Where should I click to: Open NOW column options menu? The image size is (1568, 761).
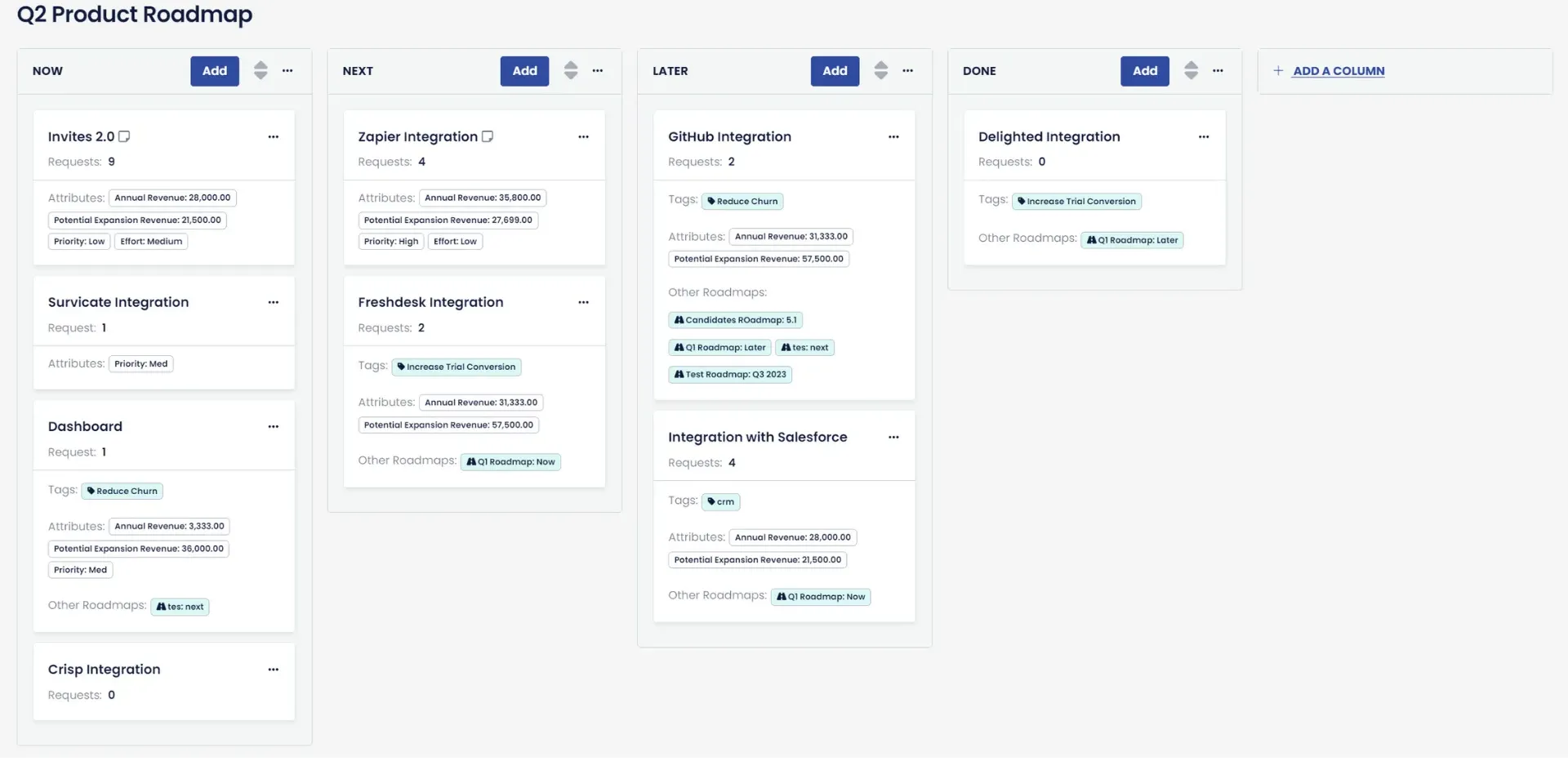click(287, 71)
